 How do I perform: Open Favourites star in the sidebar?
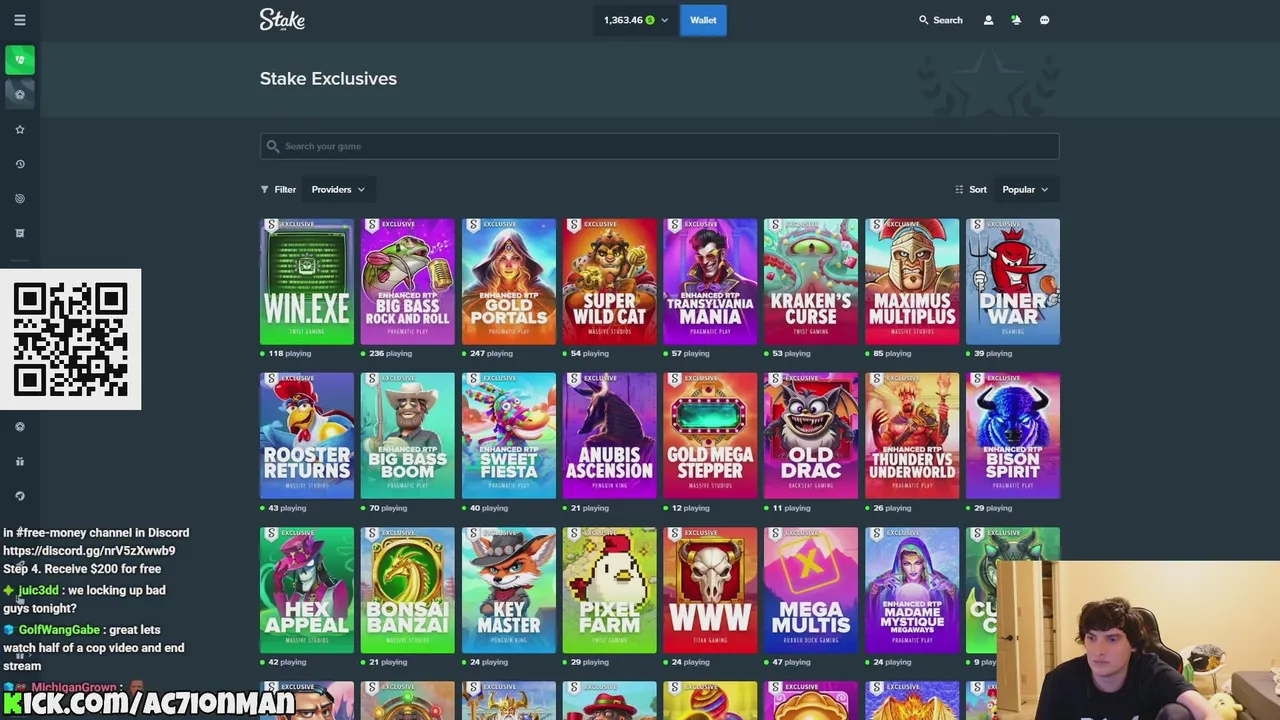click(19, 129)
